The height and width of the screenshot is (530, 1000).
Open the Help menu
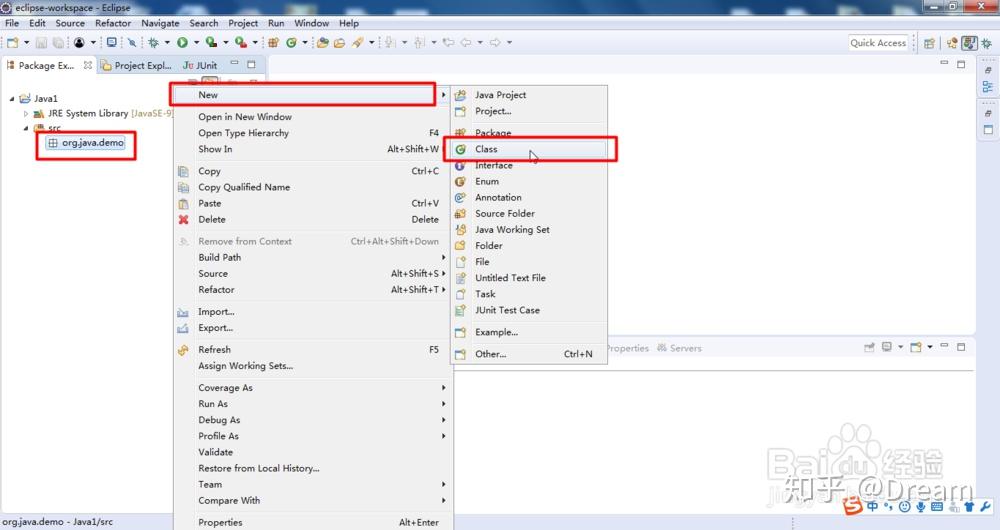pos(349,23)
